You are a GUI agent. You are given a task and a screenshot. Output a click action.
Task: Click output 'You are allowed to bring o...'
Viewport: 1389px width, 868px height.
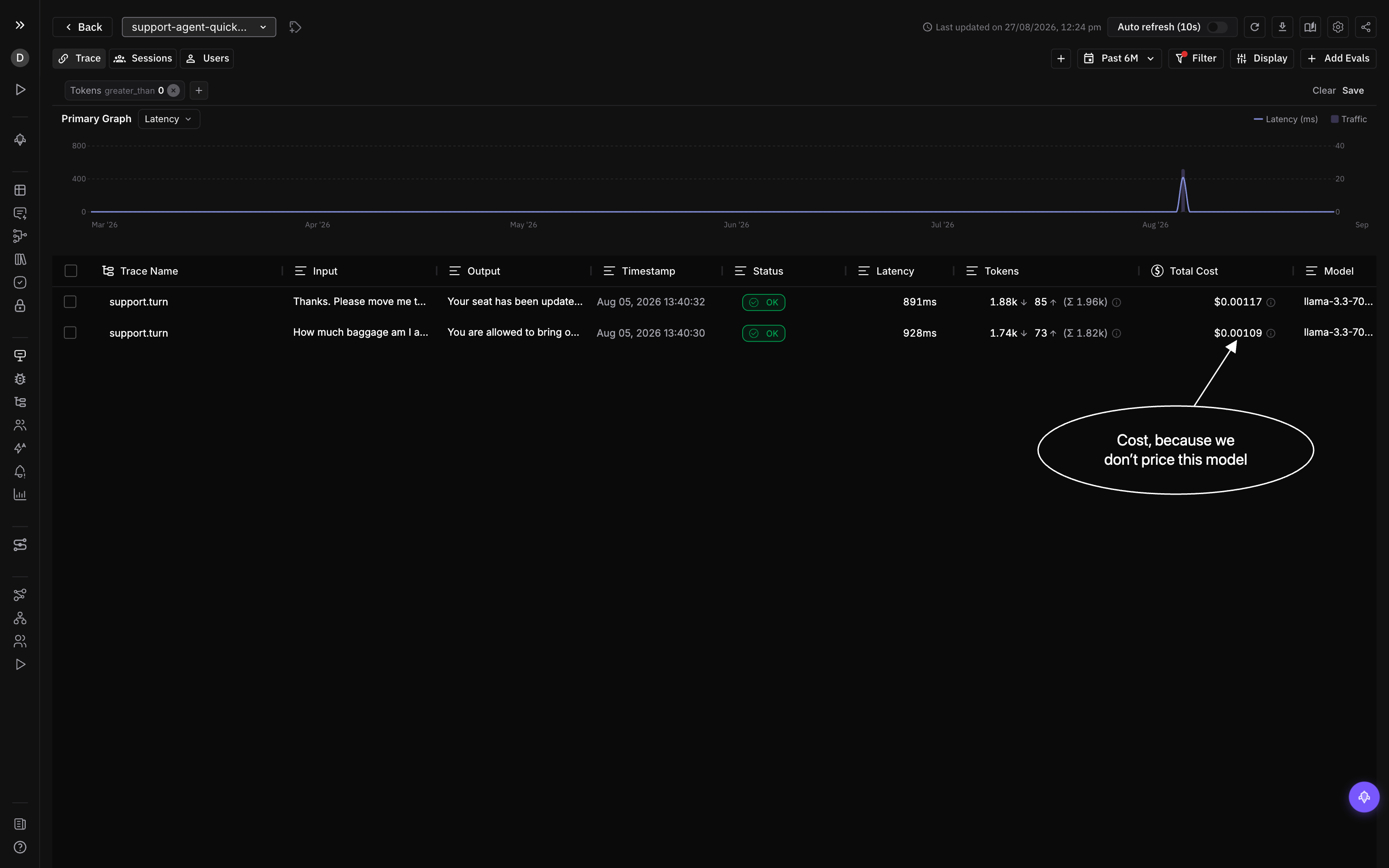[513, 333]
